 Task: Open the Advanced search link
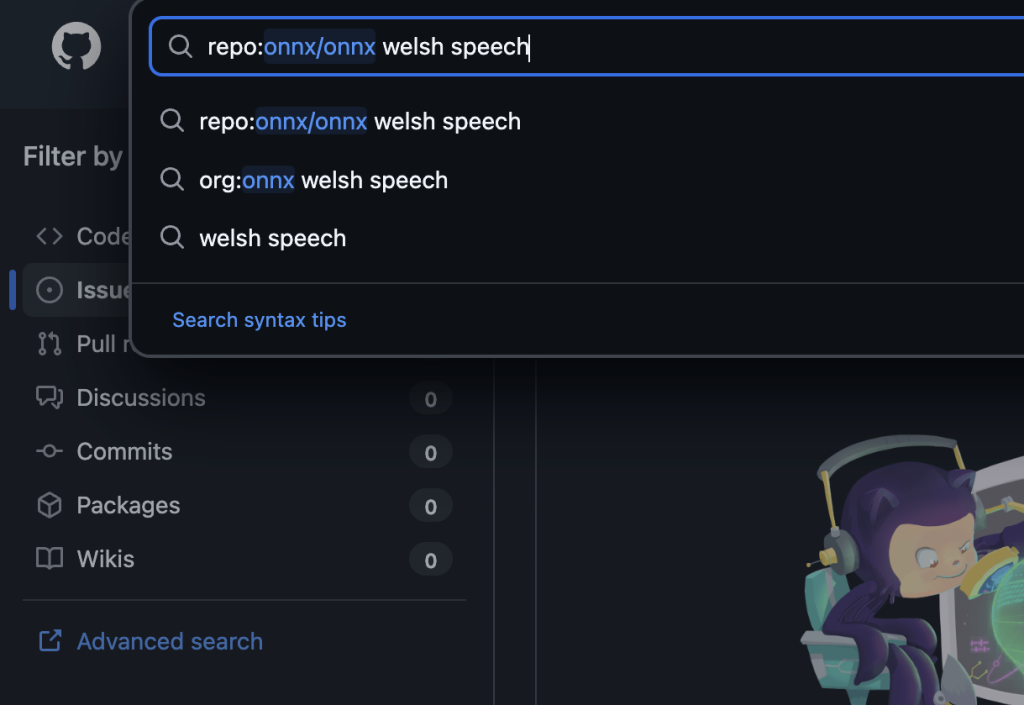(170, 641)
